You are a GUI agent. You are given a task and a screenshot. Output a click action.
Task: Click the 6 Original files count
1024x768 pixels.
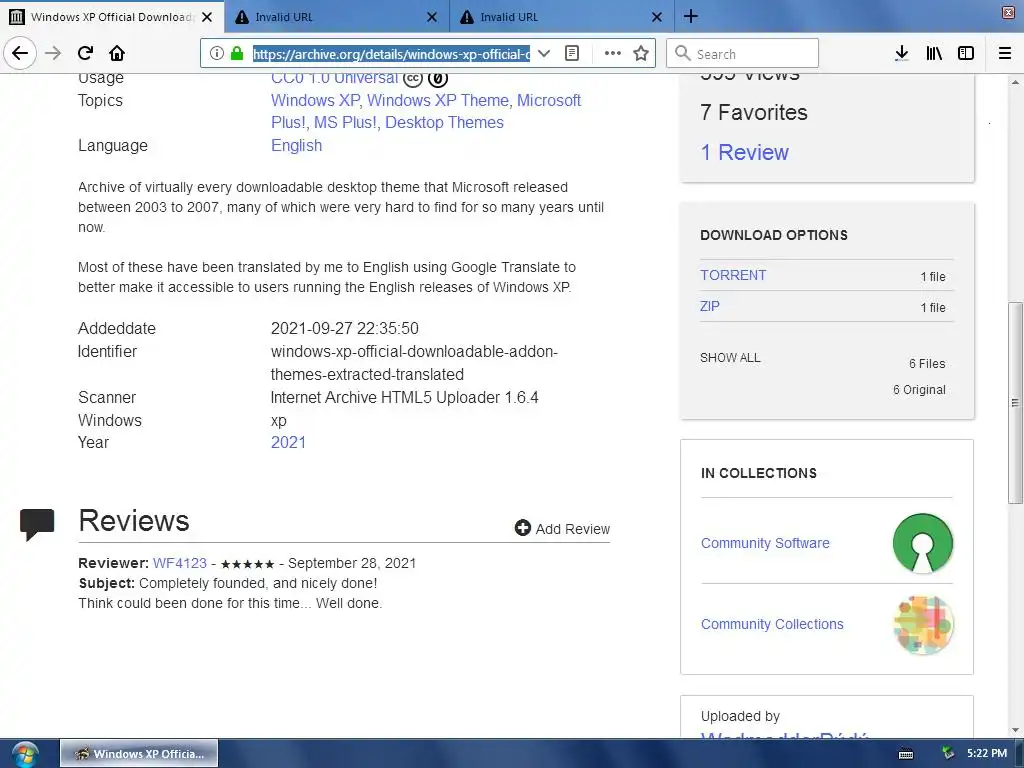point(919,390)
